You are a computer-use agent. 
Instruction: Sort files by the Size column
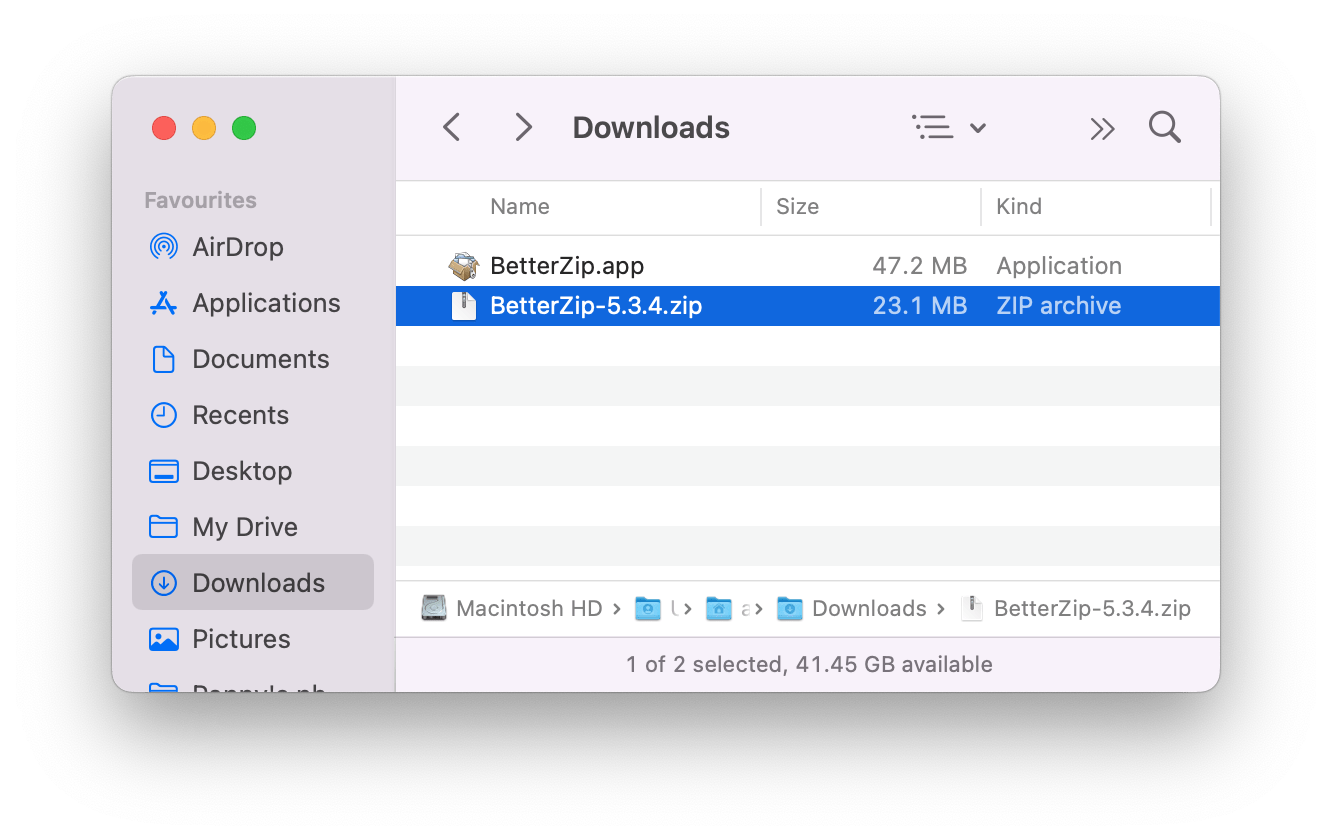coord(797,206)
